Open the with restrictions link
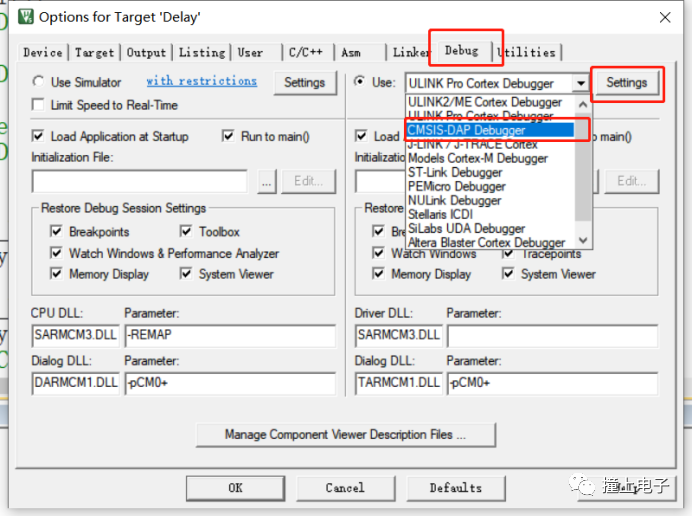Viewport: 692px width, 516px height. [x=202, y=81]
